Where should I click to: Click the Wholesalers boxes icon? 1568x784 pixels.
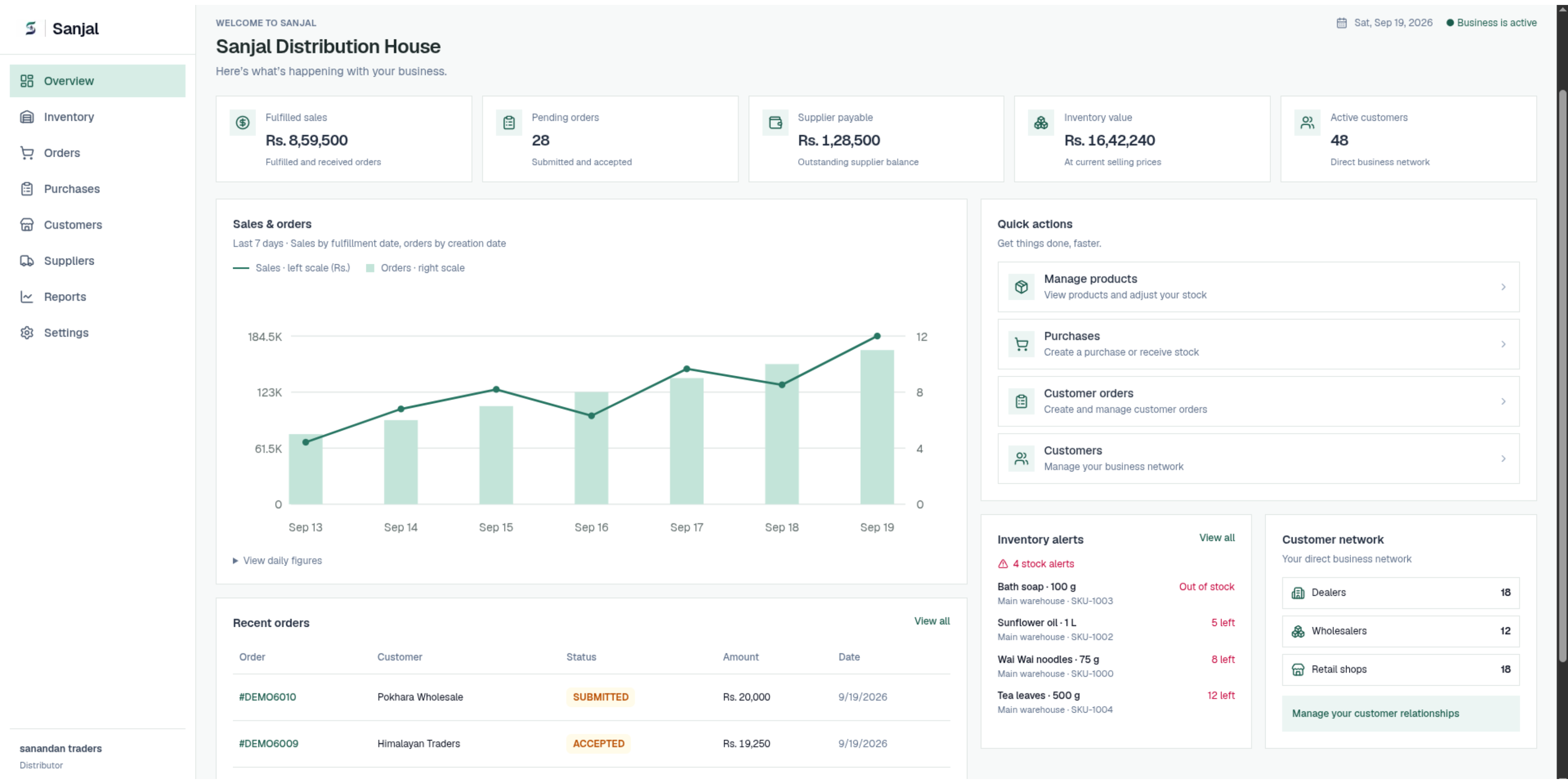(1298, 631)
